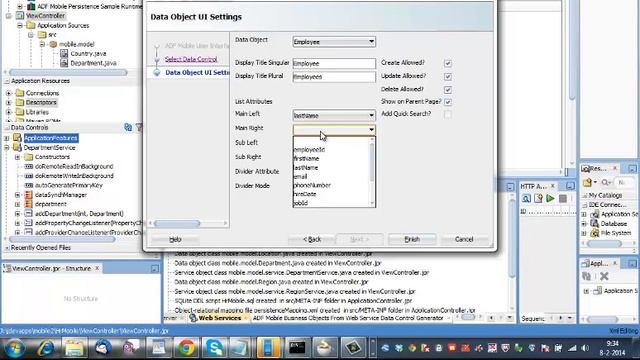Click the new folder icon in Resources panel

click(x=588, y=182)
